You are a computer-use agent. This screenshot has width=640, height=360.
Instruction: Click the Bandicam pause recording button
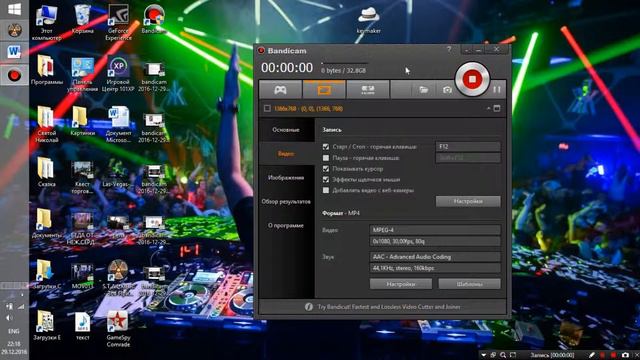497,89
